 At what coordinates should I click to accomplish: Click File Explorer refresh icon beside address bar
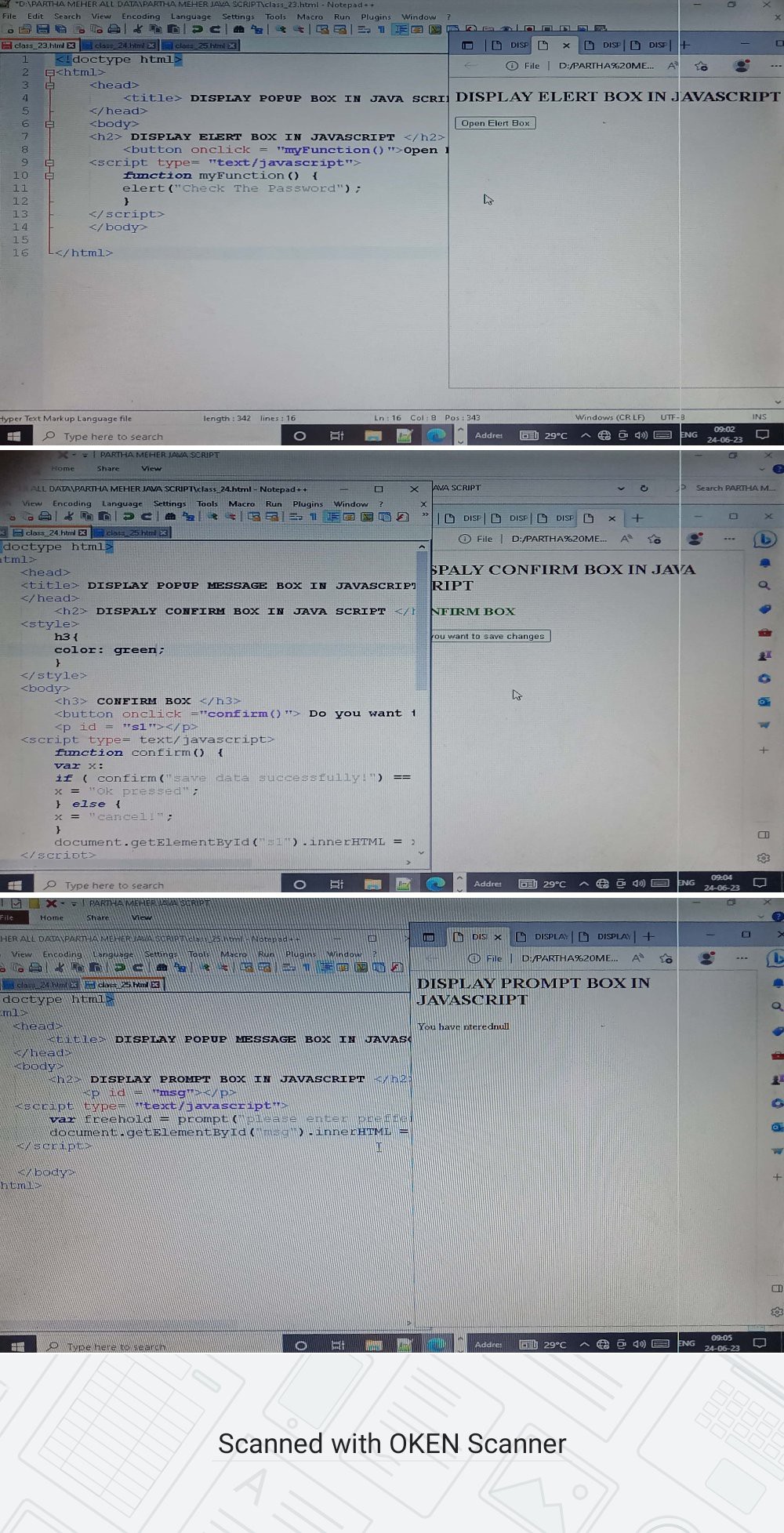[644, 488]
